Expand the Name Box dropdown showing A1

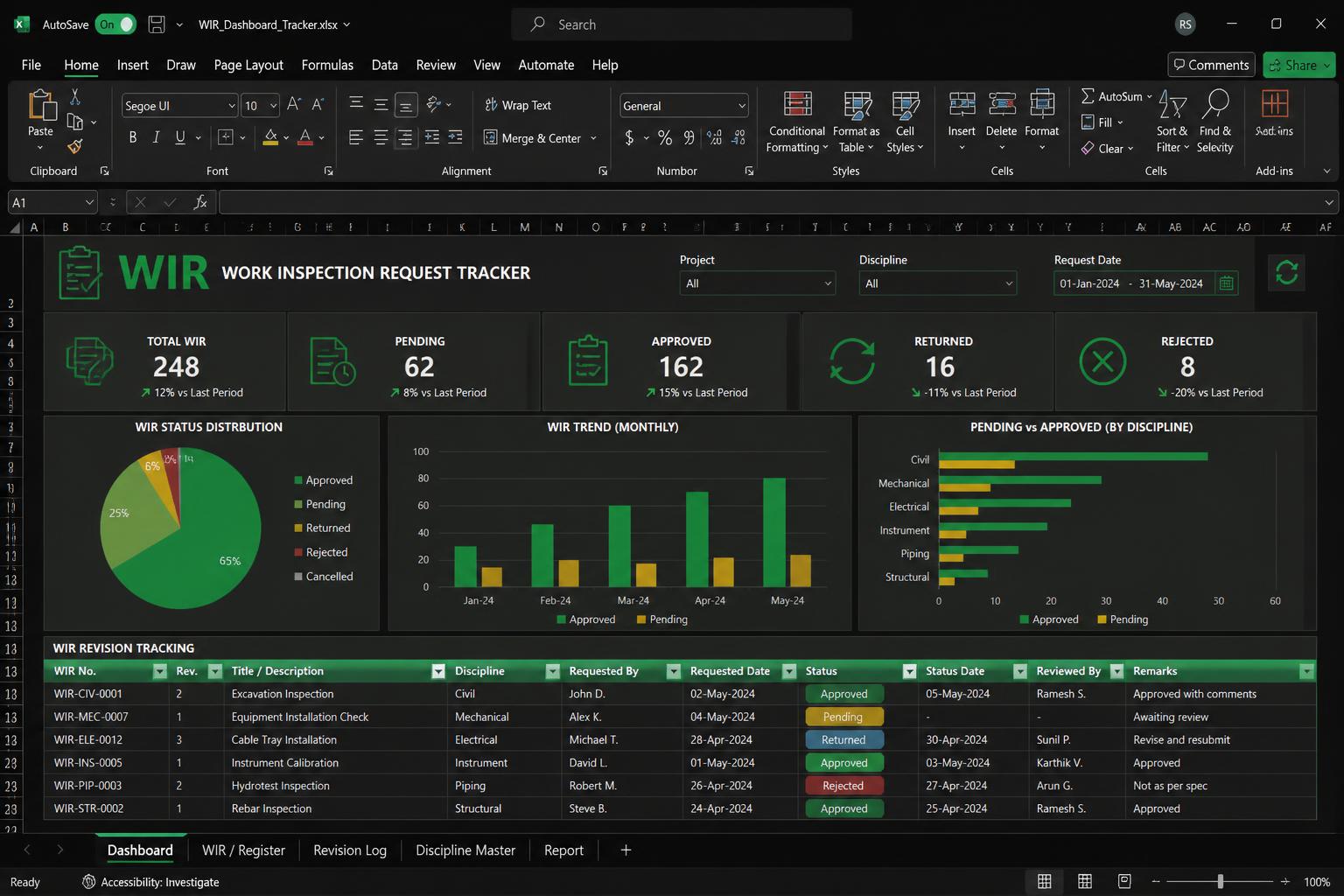click(89, 202)
